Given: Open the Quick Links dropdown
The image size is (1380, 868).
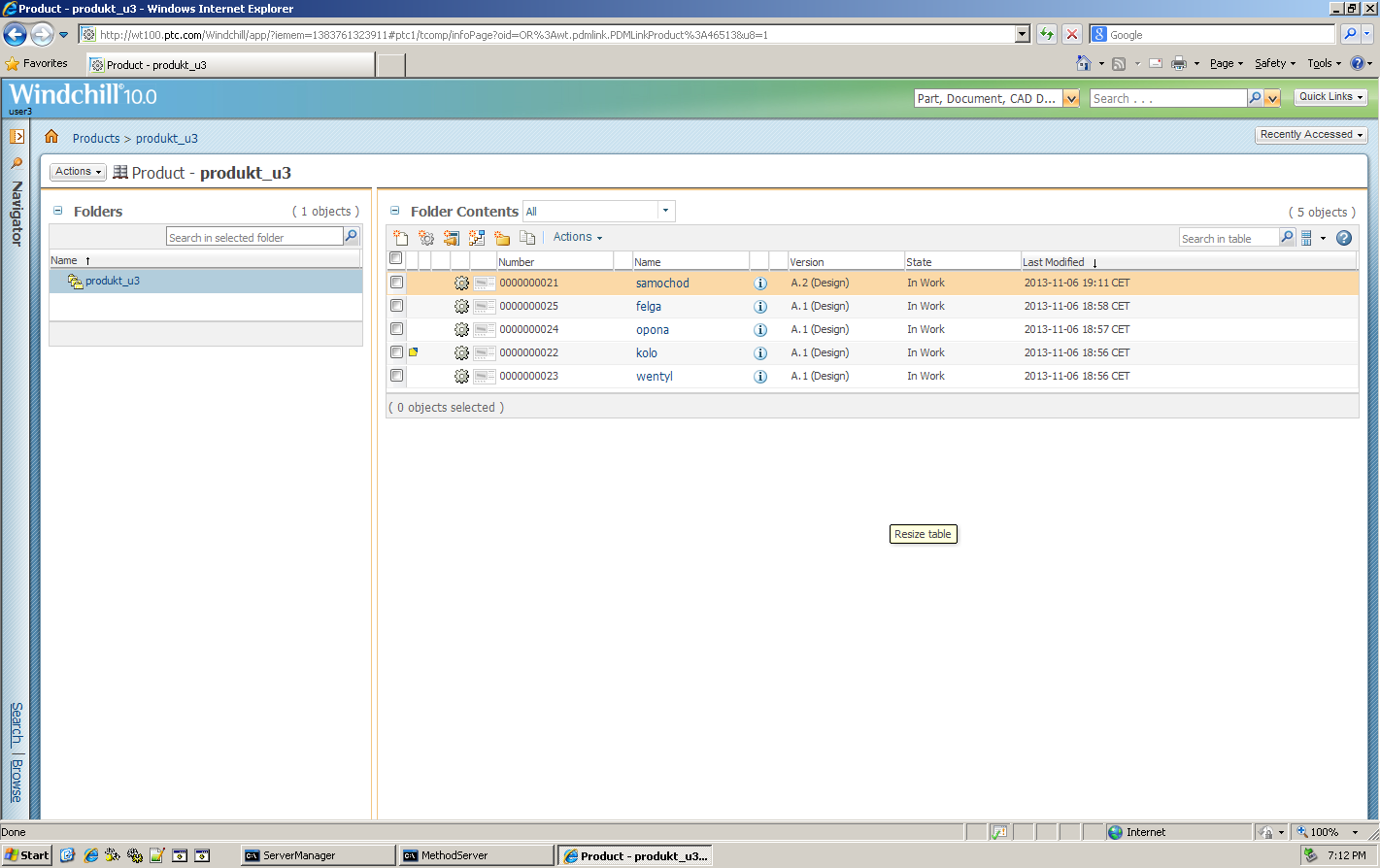Looking at the screenshot, I should coord(1331,97).
